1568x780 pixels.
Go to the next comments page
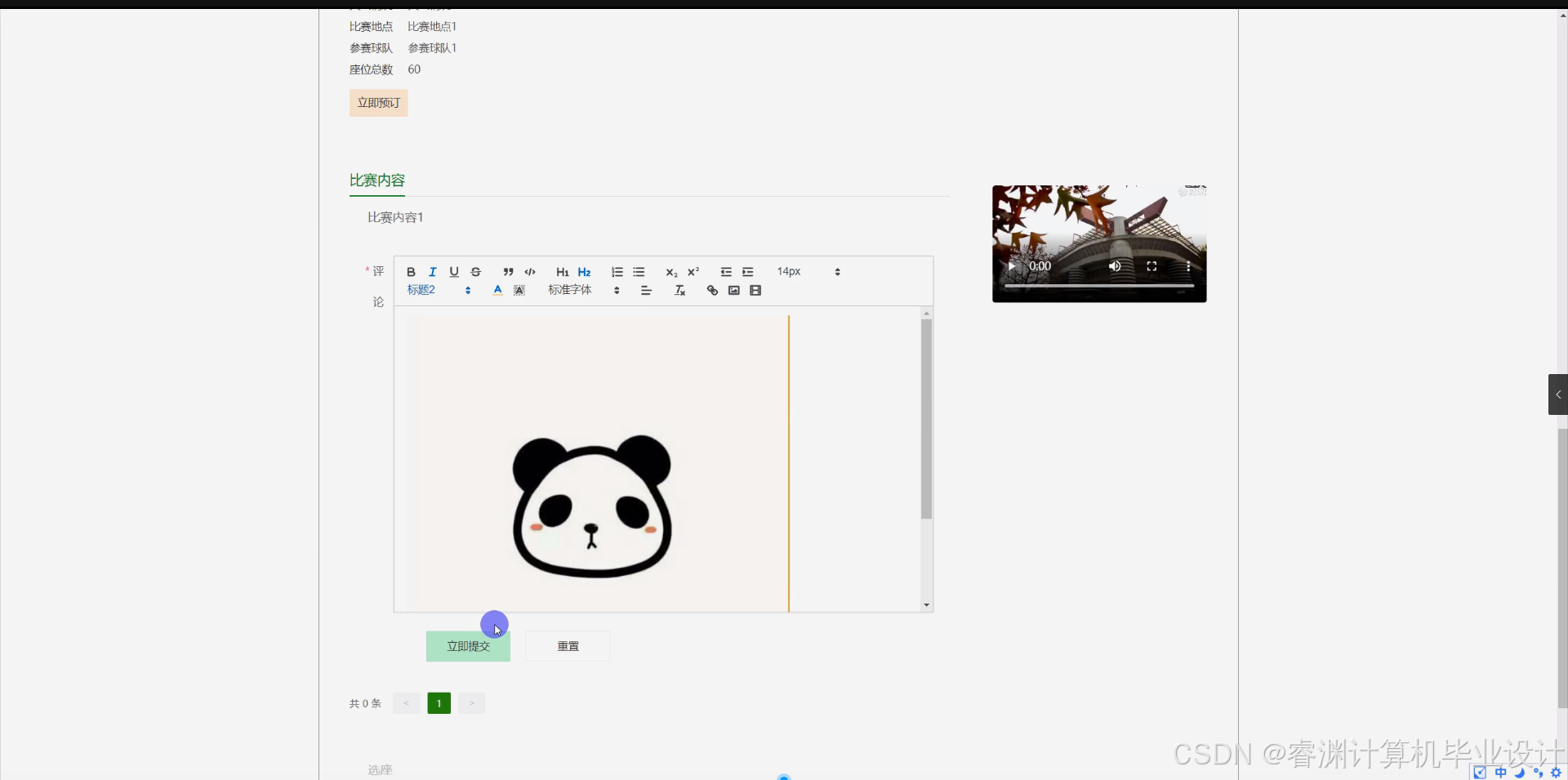coord(471,703)
